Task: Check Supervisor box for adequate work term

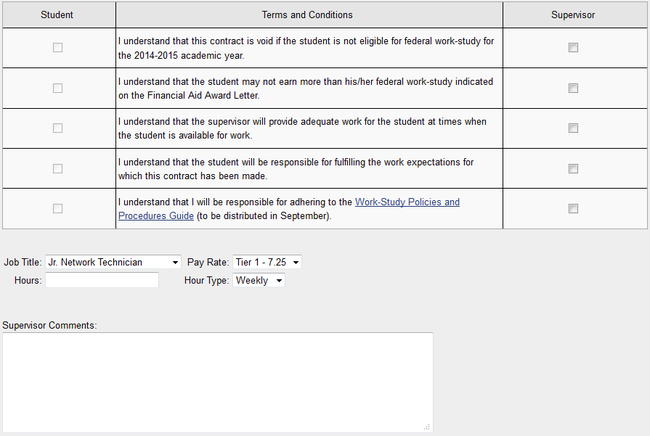Action: click(573, 128)
